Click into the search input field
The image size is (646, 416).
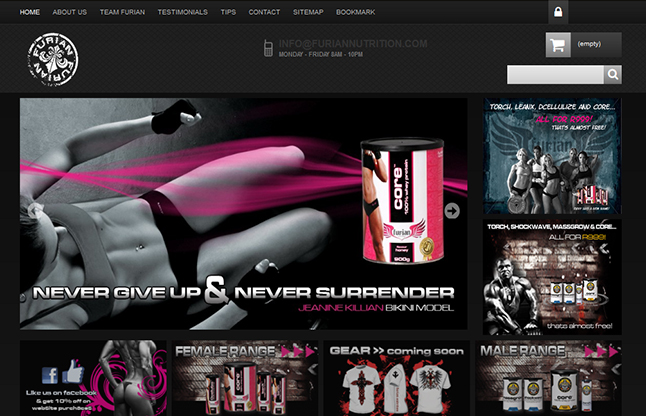pos(555,74)
